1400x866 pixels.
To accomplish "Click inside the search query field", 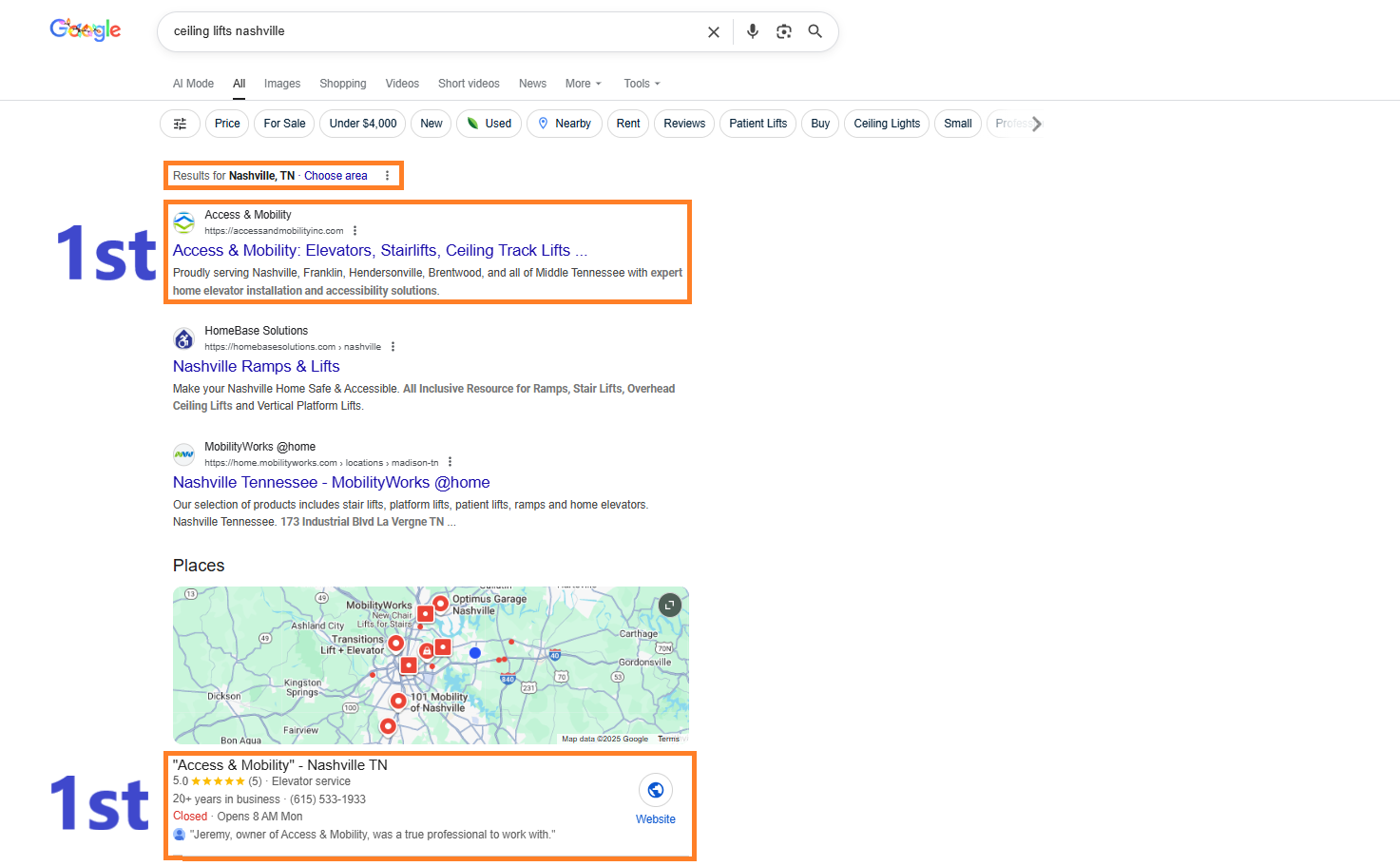I will pyautogui.click(x=432, y=31).
